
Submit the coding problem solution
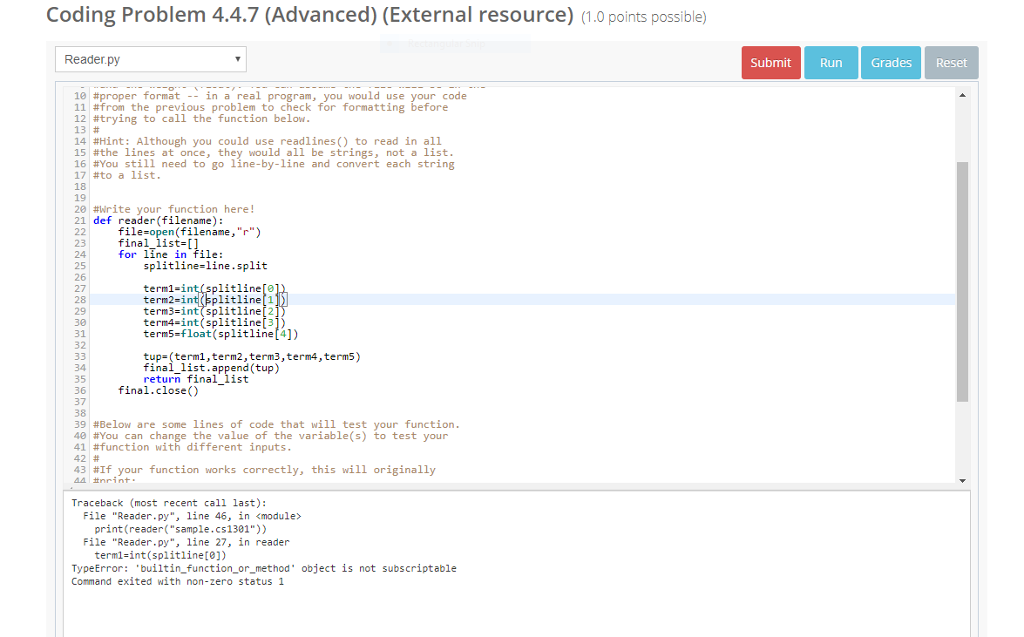[x=770, y=61]
